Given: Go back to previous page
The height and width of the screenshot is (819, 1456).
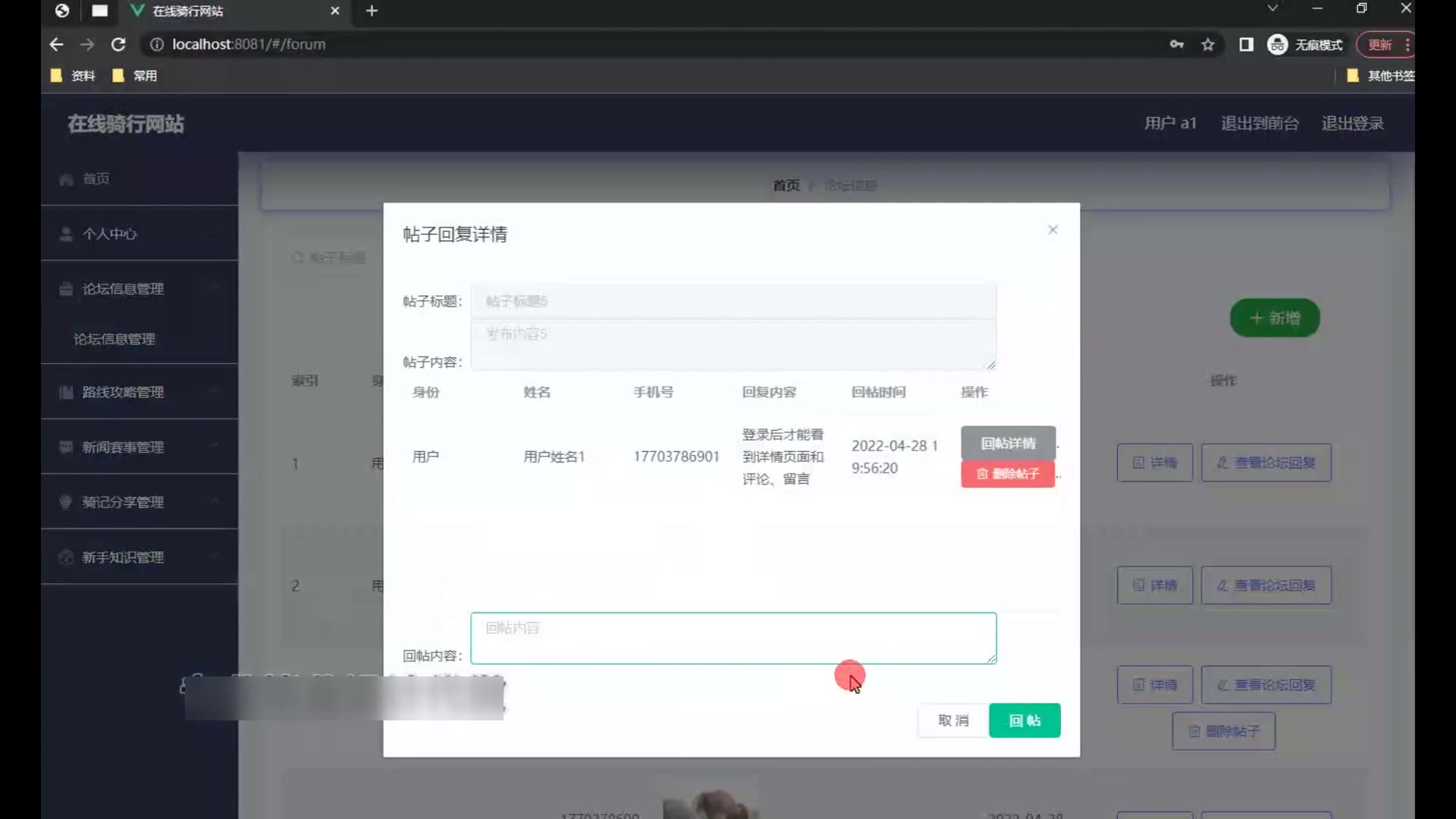Looking at the screenshot, I should click(x=56, y=45).
